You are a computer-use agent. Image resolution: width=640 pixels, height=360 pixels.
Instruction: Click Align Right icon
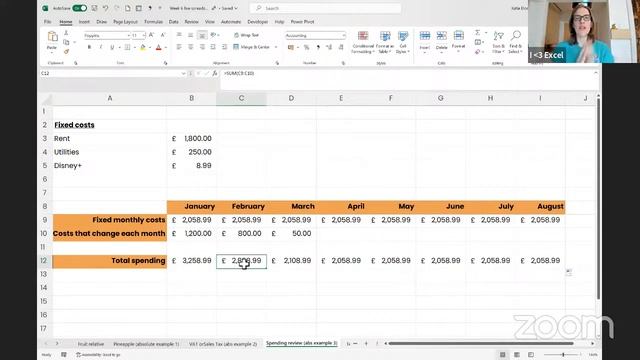coord(202,47)
